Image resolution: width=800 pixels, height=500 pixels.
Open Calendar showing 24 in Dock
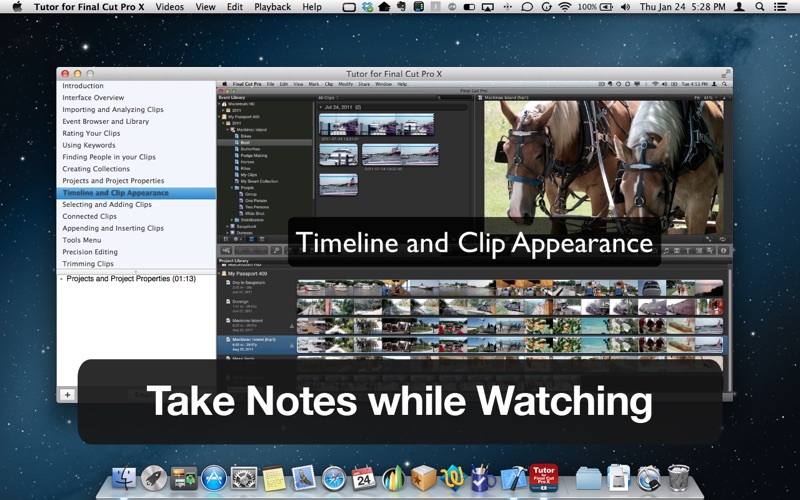364,479
